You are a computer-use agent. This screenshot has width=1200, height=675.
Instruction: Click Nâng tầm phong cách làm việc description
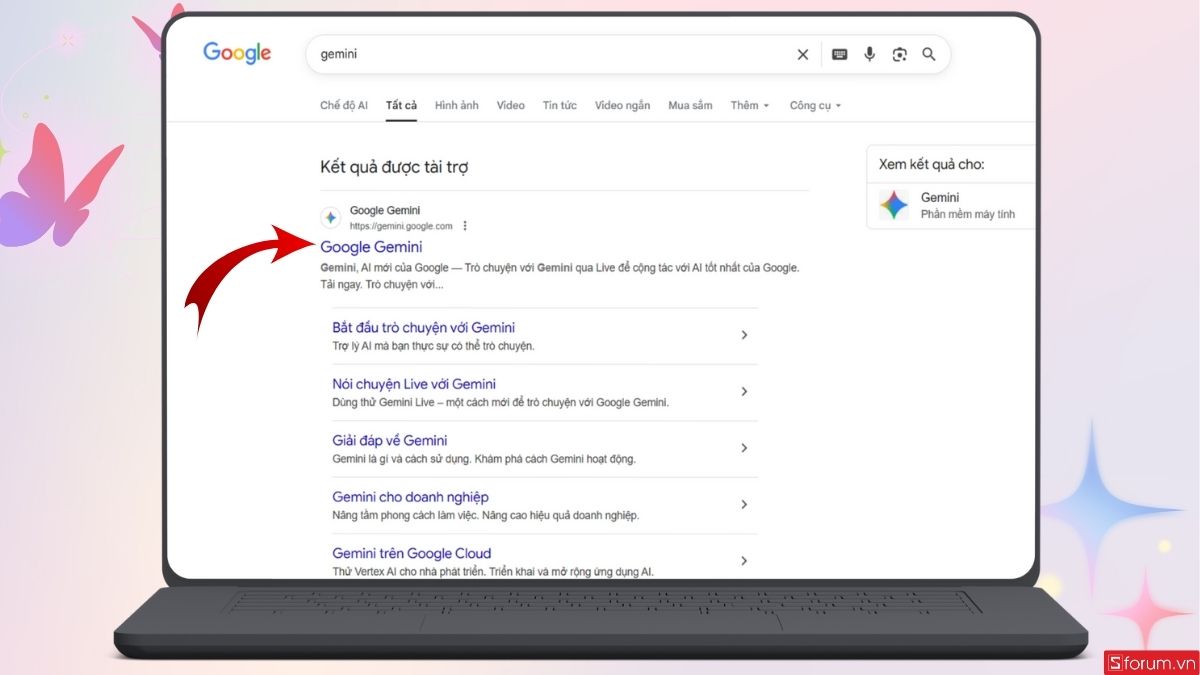coord(485,516)
